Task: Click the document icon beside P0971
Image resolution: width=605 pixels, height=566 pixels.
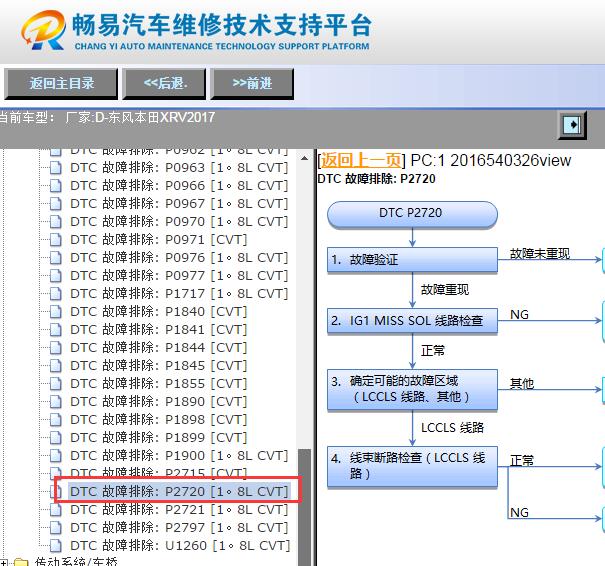Action: (x=56, y=240)
